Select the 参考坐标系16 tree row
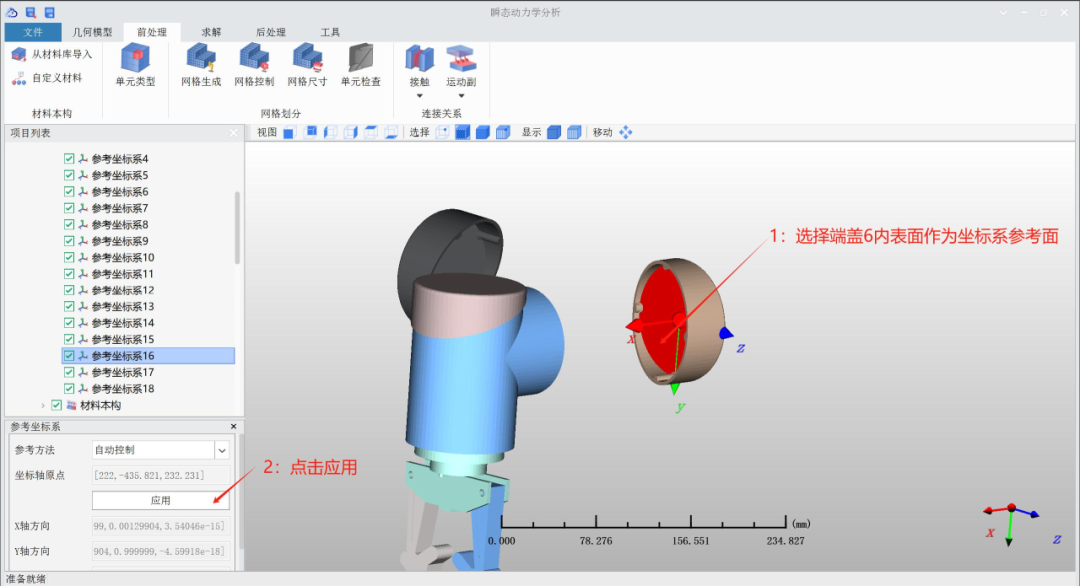 click(x=148, y=355)
